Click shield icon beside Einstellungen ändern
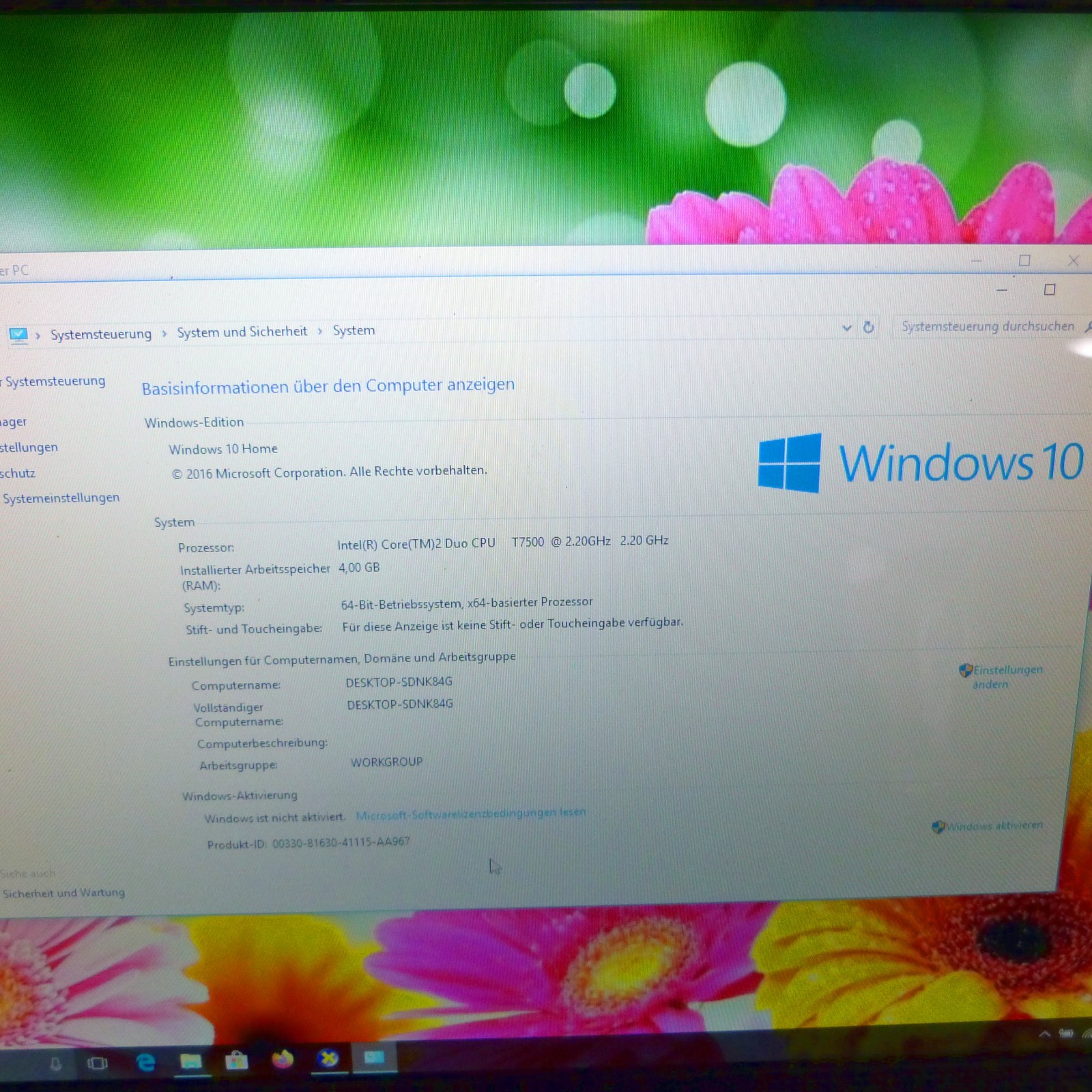The height and width of the screenshot is (1092, 1092). point(965,670)
